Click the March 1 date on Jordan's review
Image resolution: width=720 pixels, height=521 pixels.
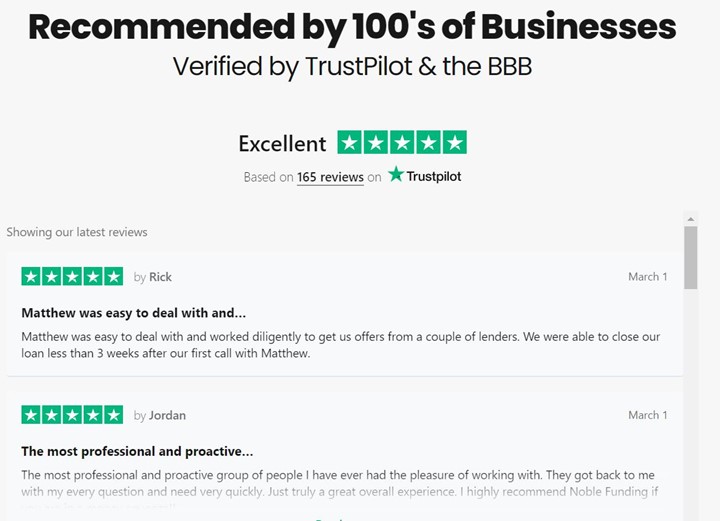(647, 415)
